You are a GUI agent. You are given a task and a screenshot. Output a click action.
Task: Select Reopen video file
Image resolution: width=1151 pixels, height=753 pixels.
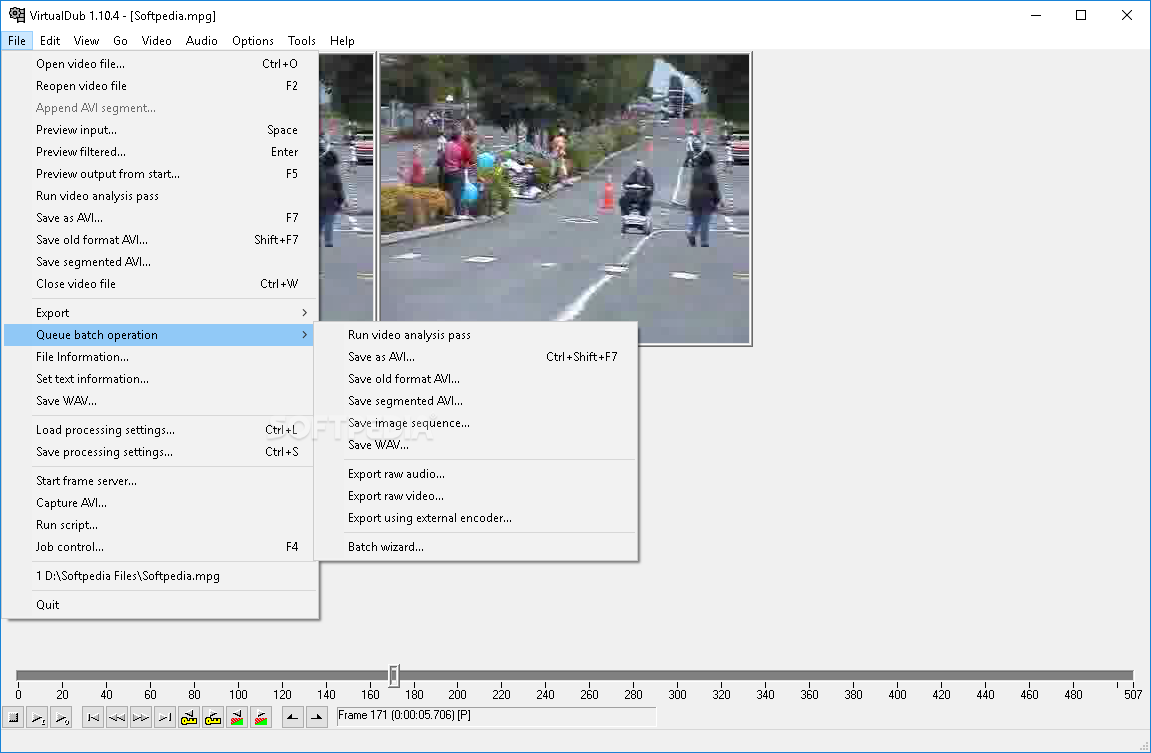click(x=161, y=86)
